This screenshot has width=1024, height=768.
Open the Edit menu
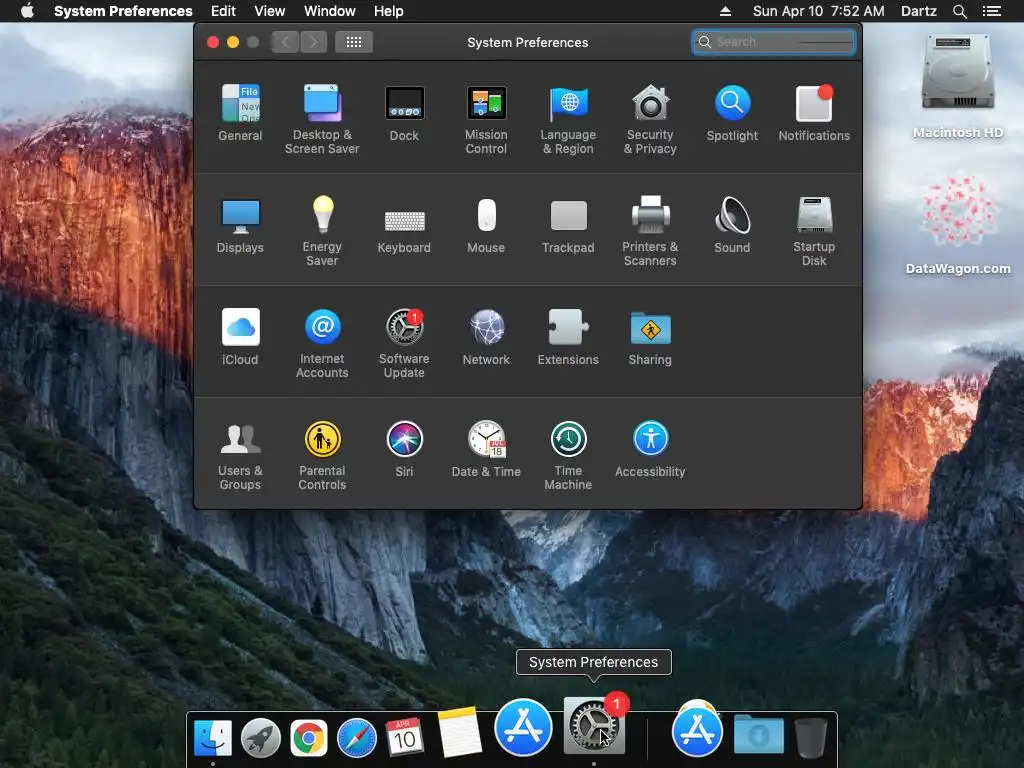pos(223,11)
